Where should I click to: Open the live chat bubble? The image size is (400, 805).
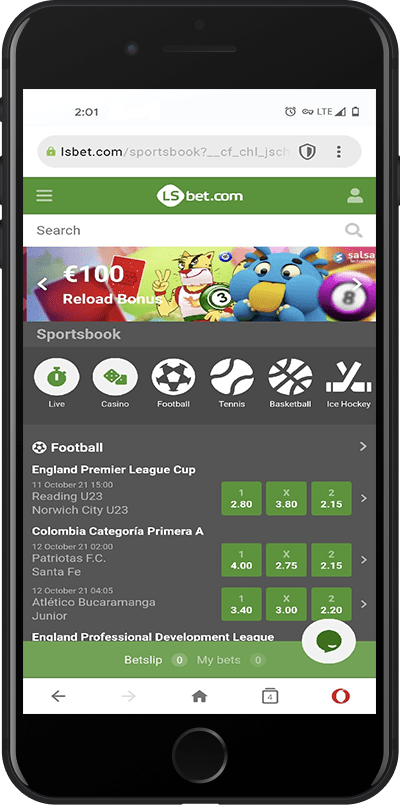(x=329, y=641)
